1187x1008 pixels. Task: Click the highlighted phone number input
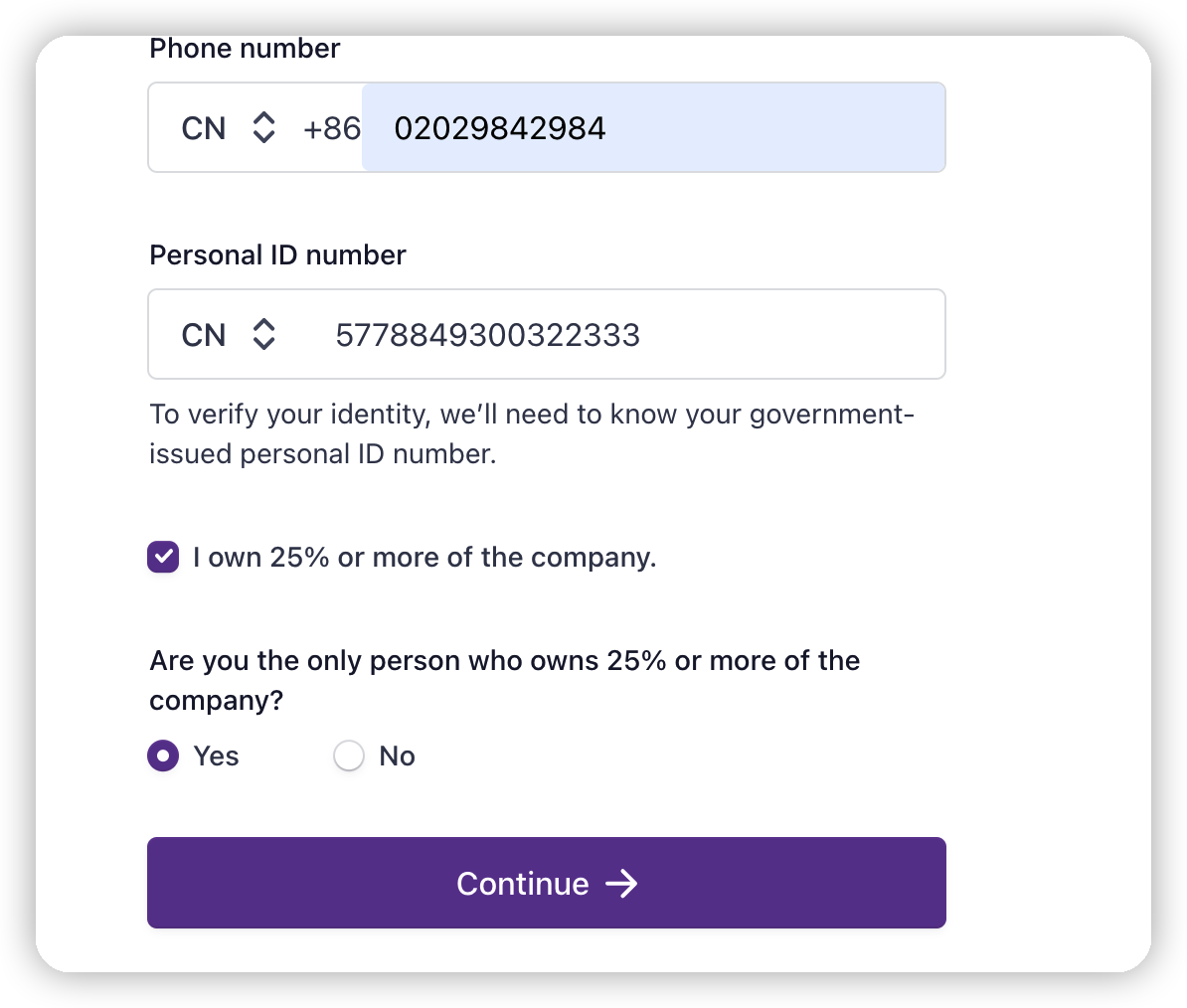coord(653,127)
